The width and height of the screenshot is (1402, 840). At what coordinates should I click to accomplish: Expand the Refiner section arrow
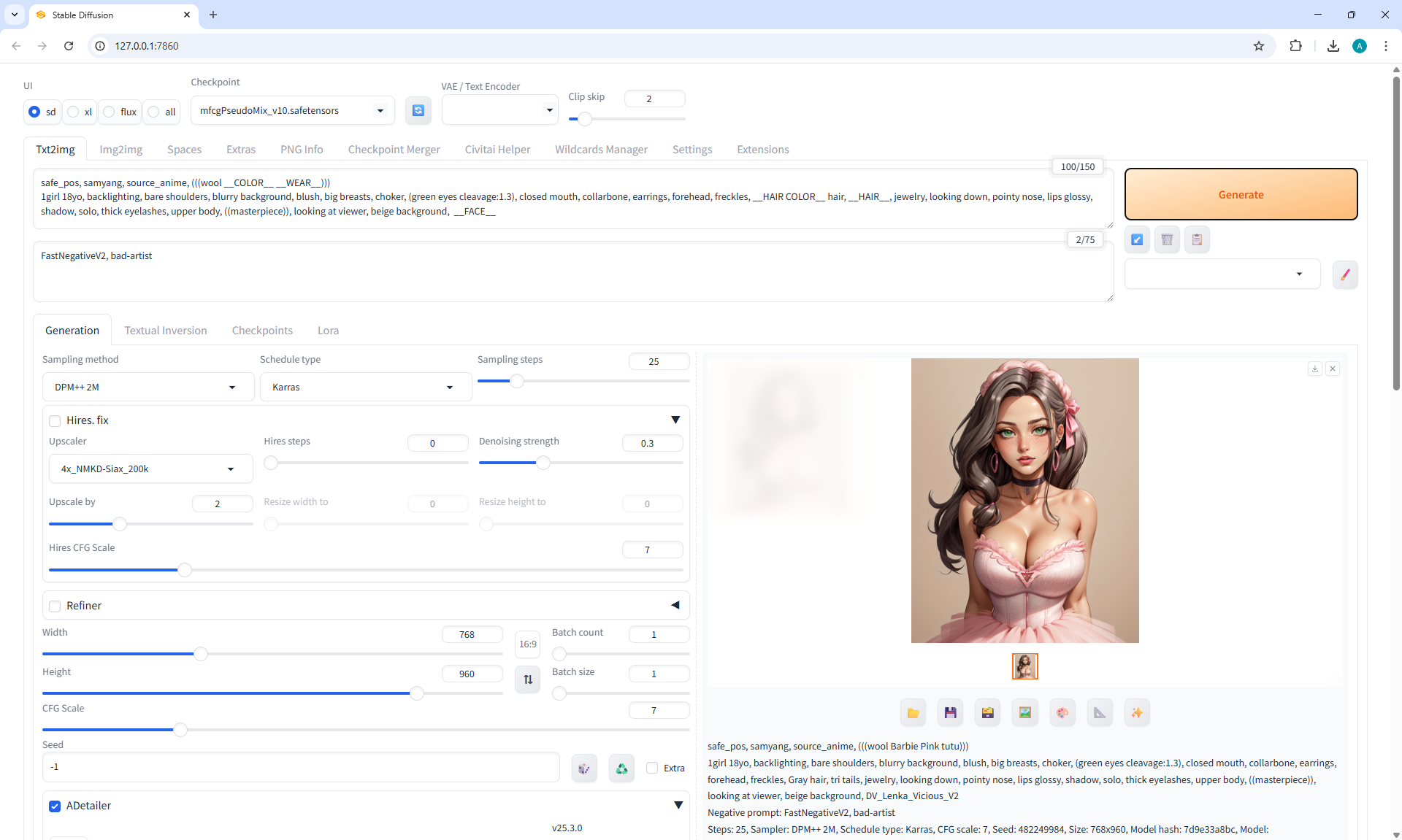675,605
